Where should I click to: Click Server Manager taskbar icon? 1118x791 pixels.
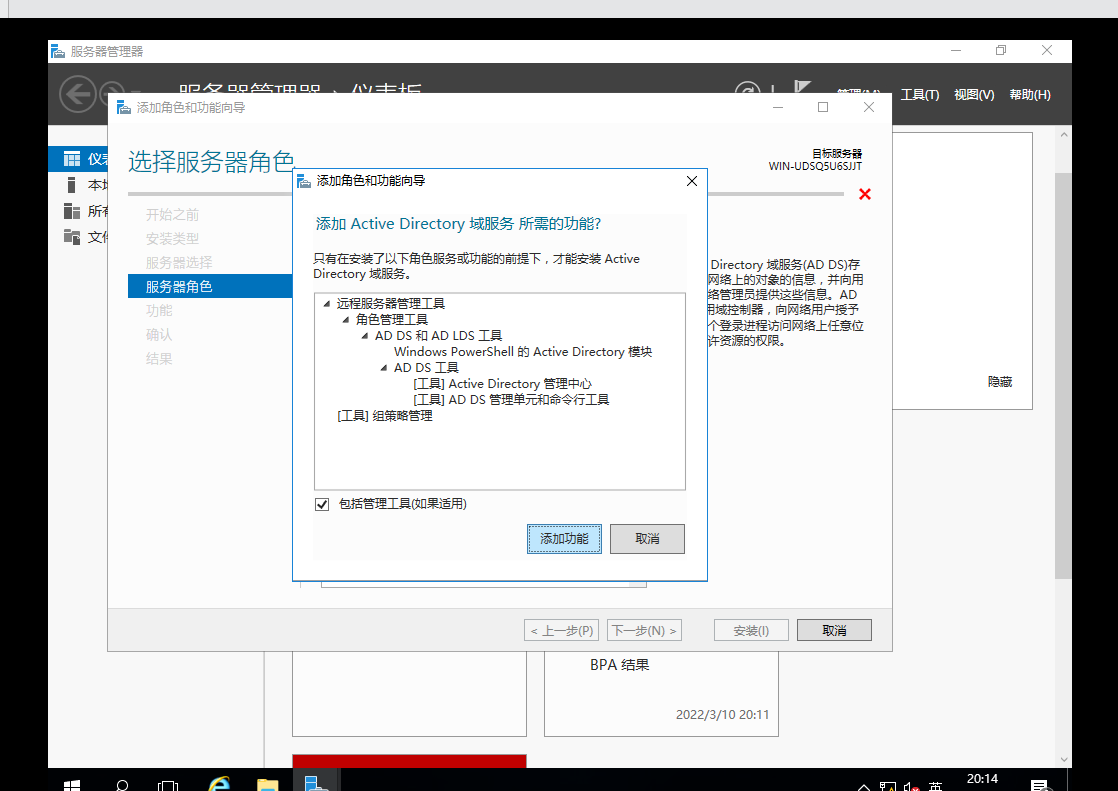point(316,782)
